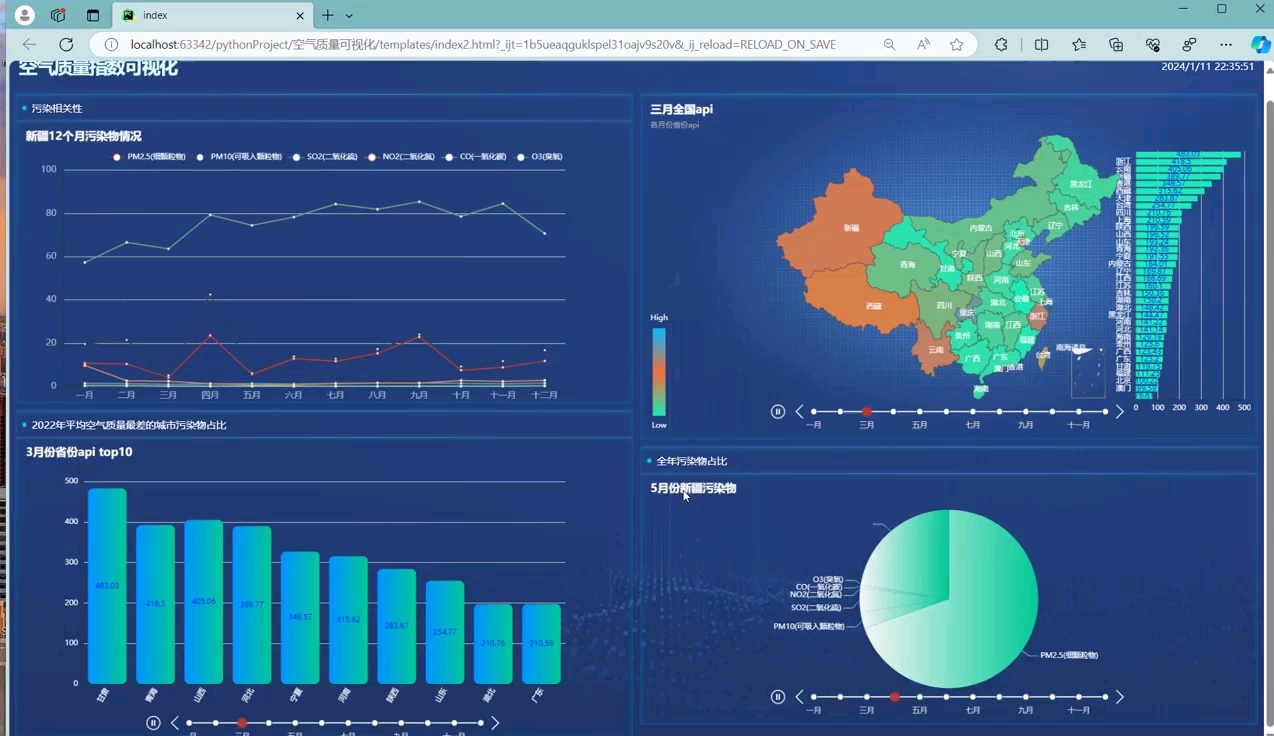Open the collections icon
The width and height of the screenshot is (1274, 736).
point(1116,44)
